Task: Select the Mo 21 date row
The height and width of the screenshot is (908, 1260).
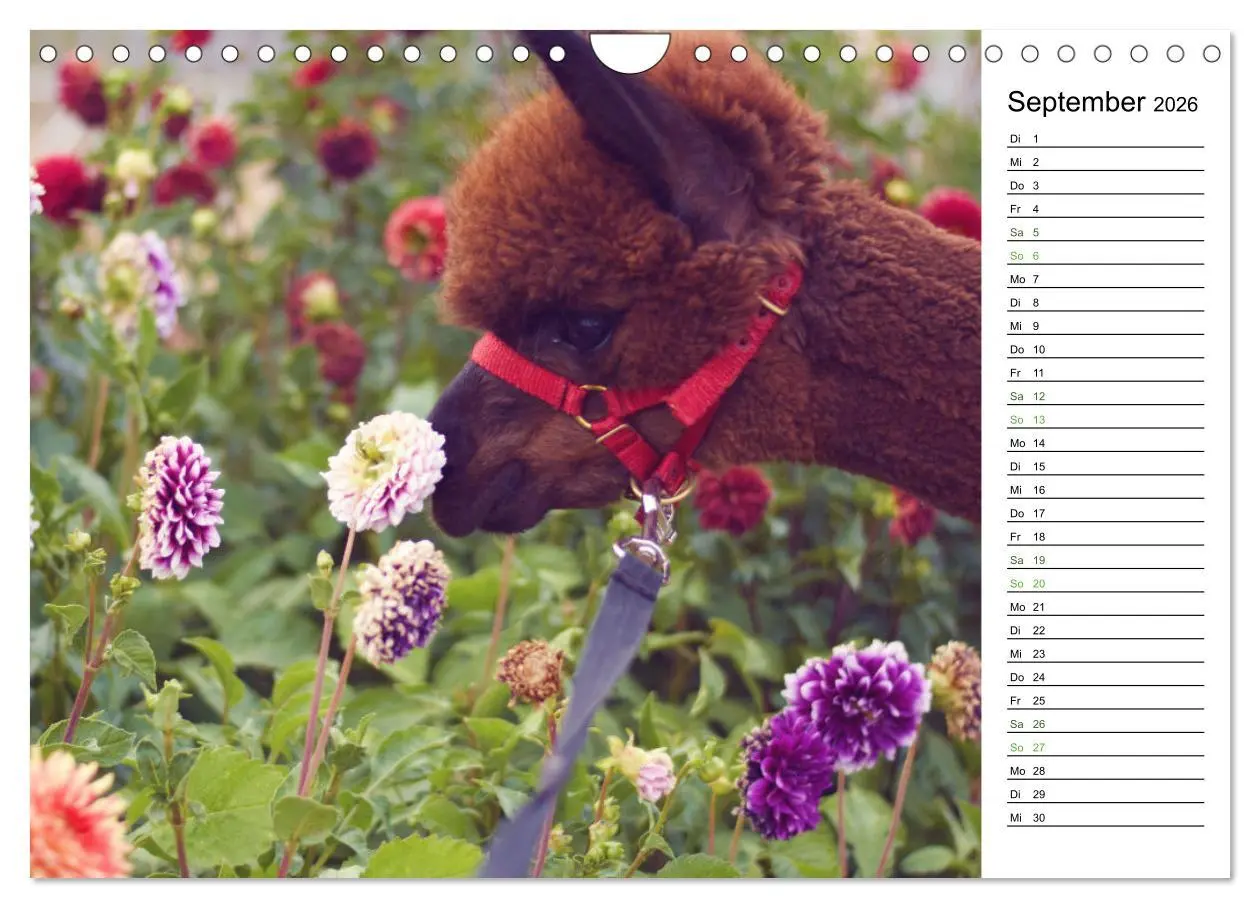Action: pyautogui.click(x=1105, y=605)
